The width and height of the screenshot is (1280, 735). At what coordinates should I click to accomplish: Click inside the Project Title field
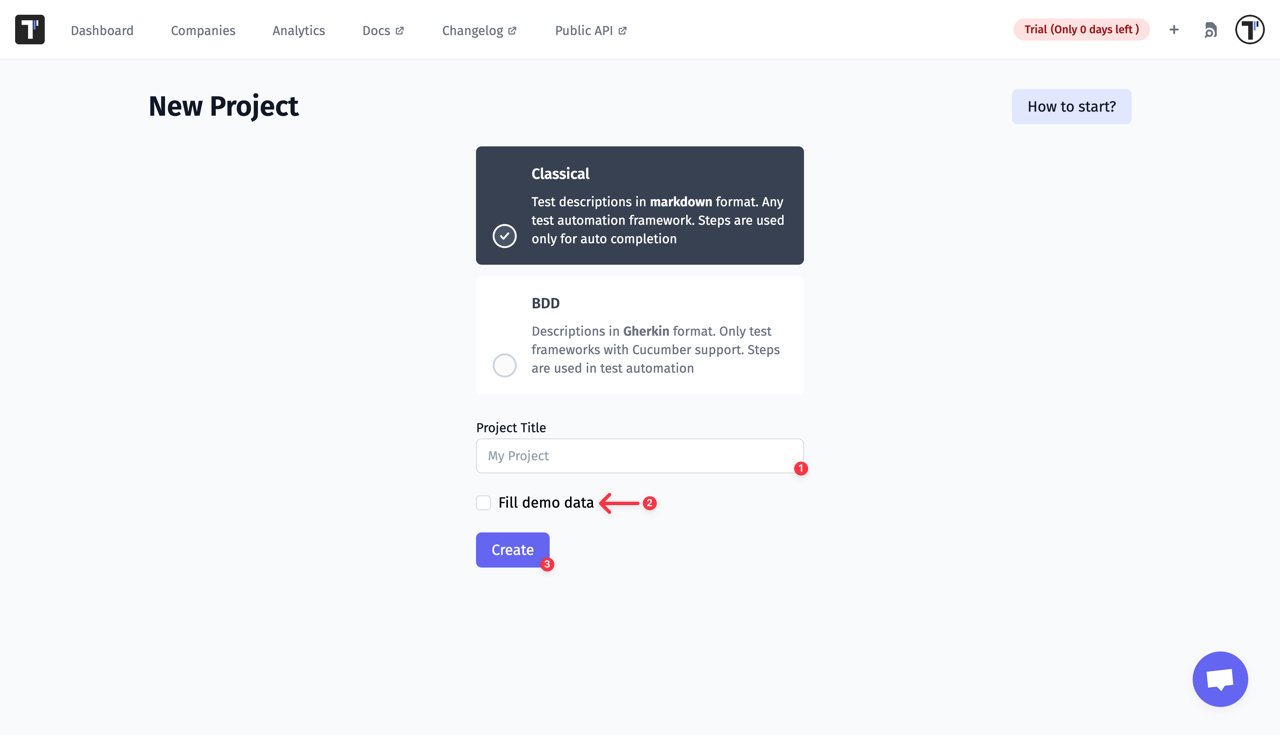(x=639, y=455)
